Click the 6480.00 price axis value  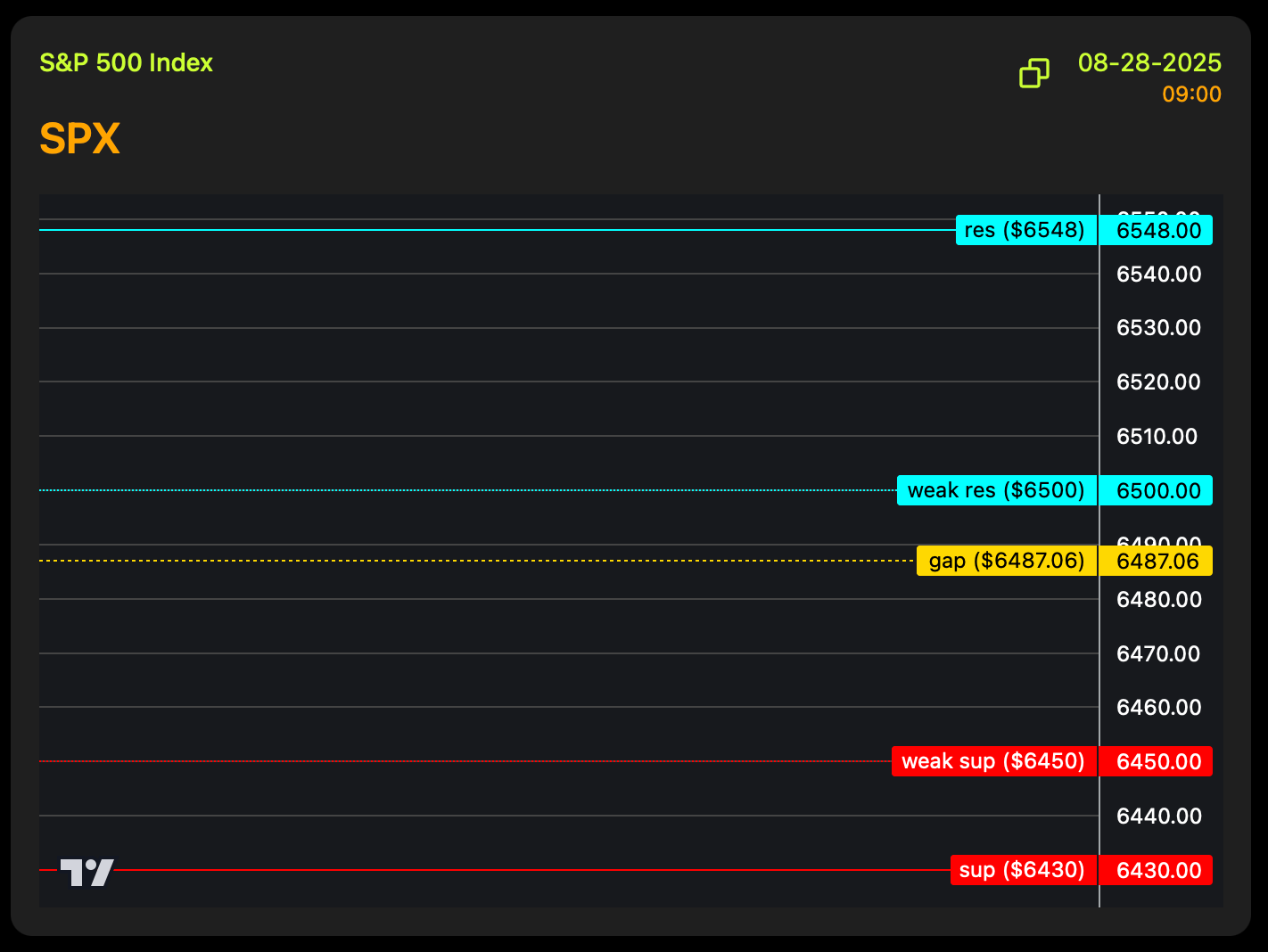coord(1158,599)
